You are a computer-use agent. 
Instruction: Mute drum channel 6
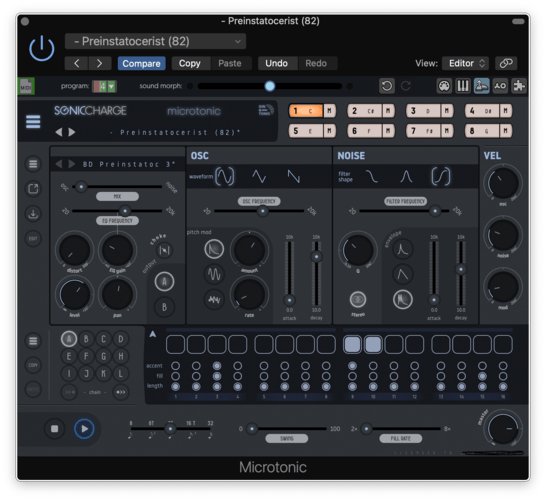[388, 131]
